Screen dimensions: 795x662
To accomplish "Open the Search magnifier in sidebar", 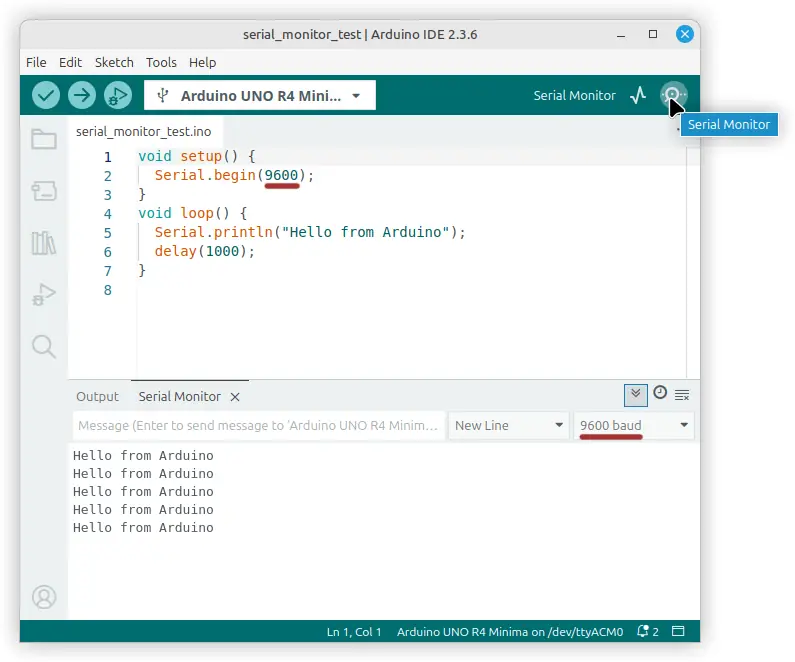I will coord(44,347).
